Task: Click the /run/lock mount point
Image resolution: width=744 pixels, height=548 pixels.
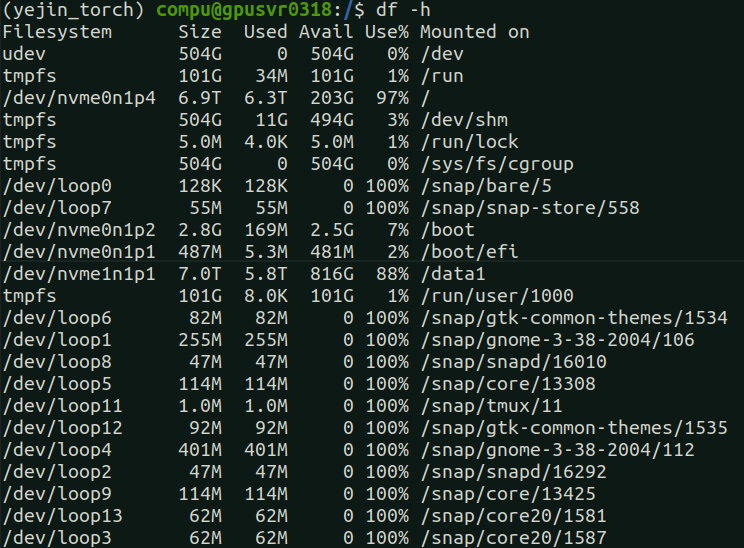Action: (470, 142)
